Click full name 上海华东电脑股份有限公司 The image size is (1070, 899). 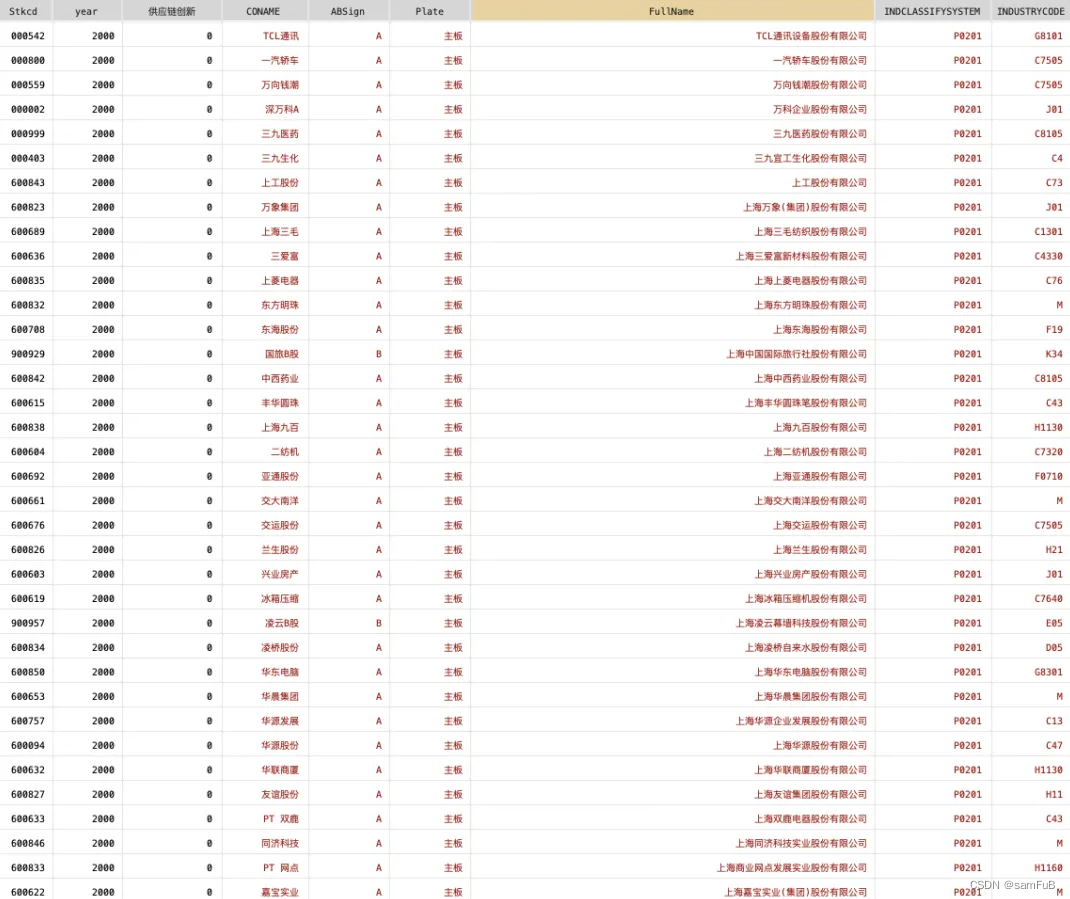pos(811,672)
